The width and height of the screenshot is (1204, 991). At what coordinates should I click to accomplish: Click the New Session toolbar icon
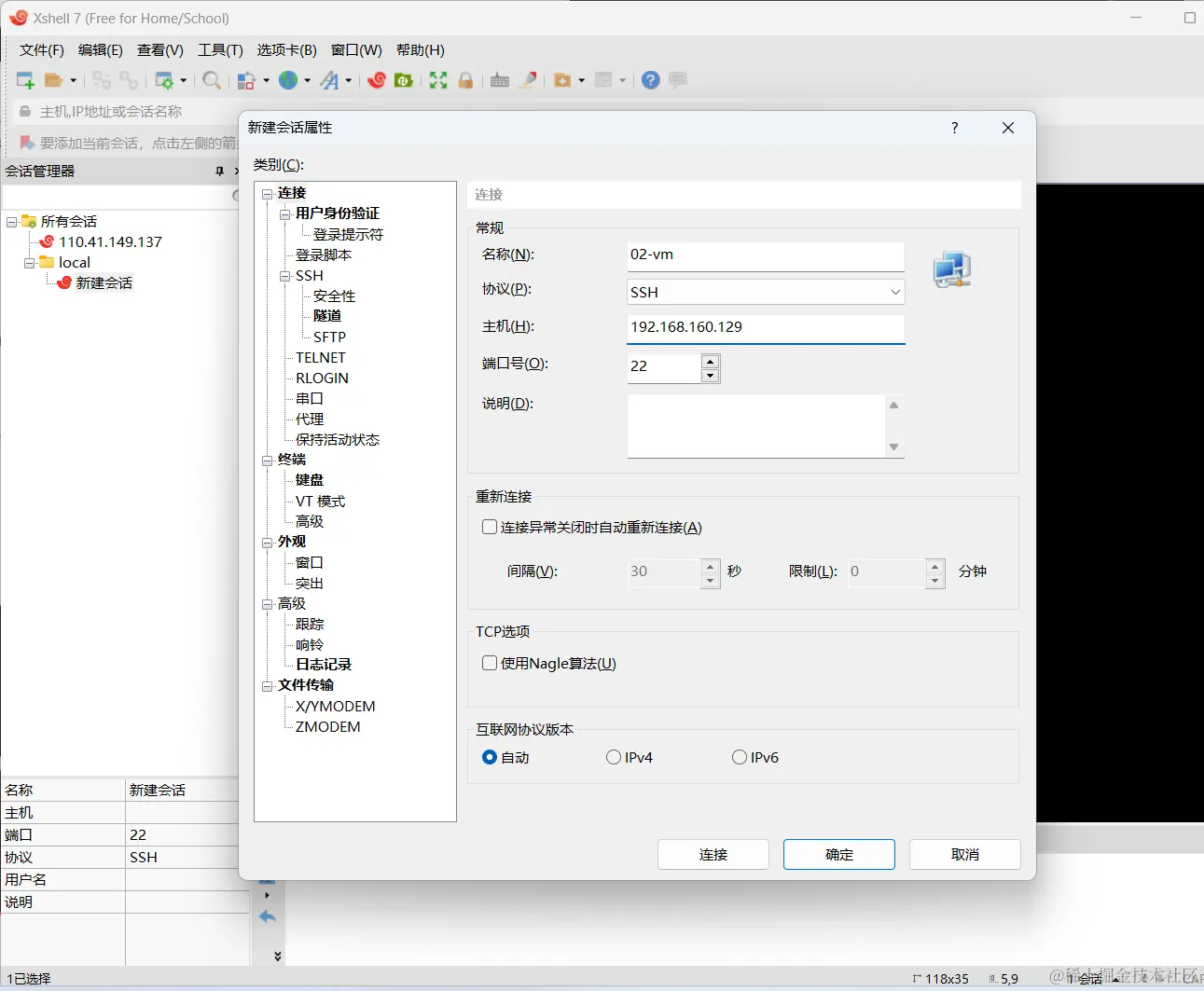pos(26,81)
